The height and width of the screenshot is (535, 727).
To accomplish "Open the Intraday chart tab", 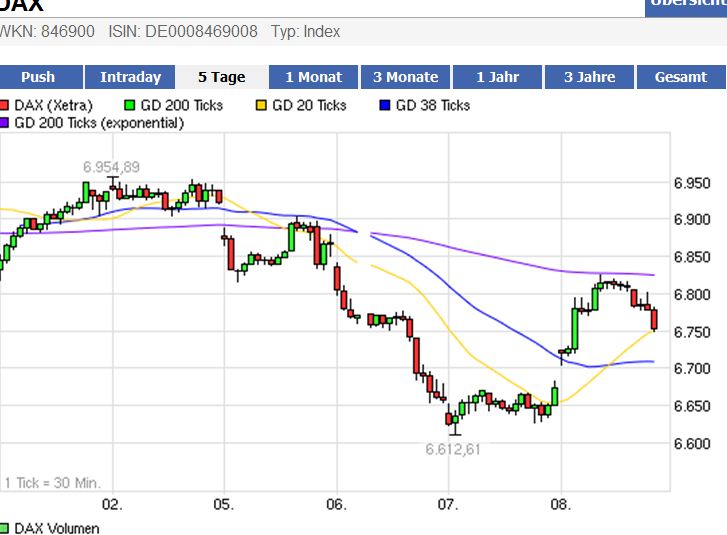I will 130,77.
